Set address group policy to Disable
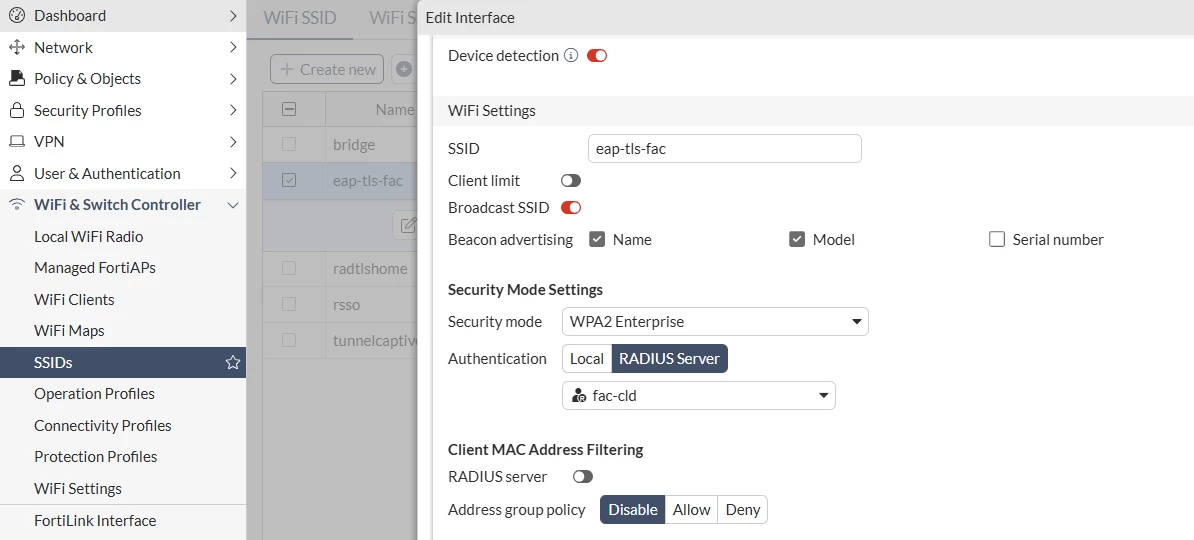The image size is (1194, 540). tap(633, 510)
